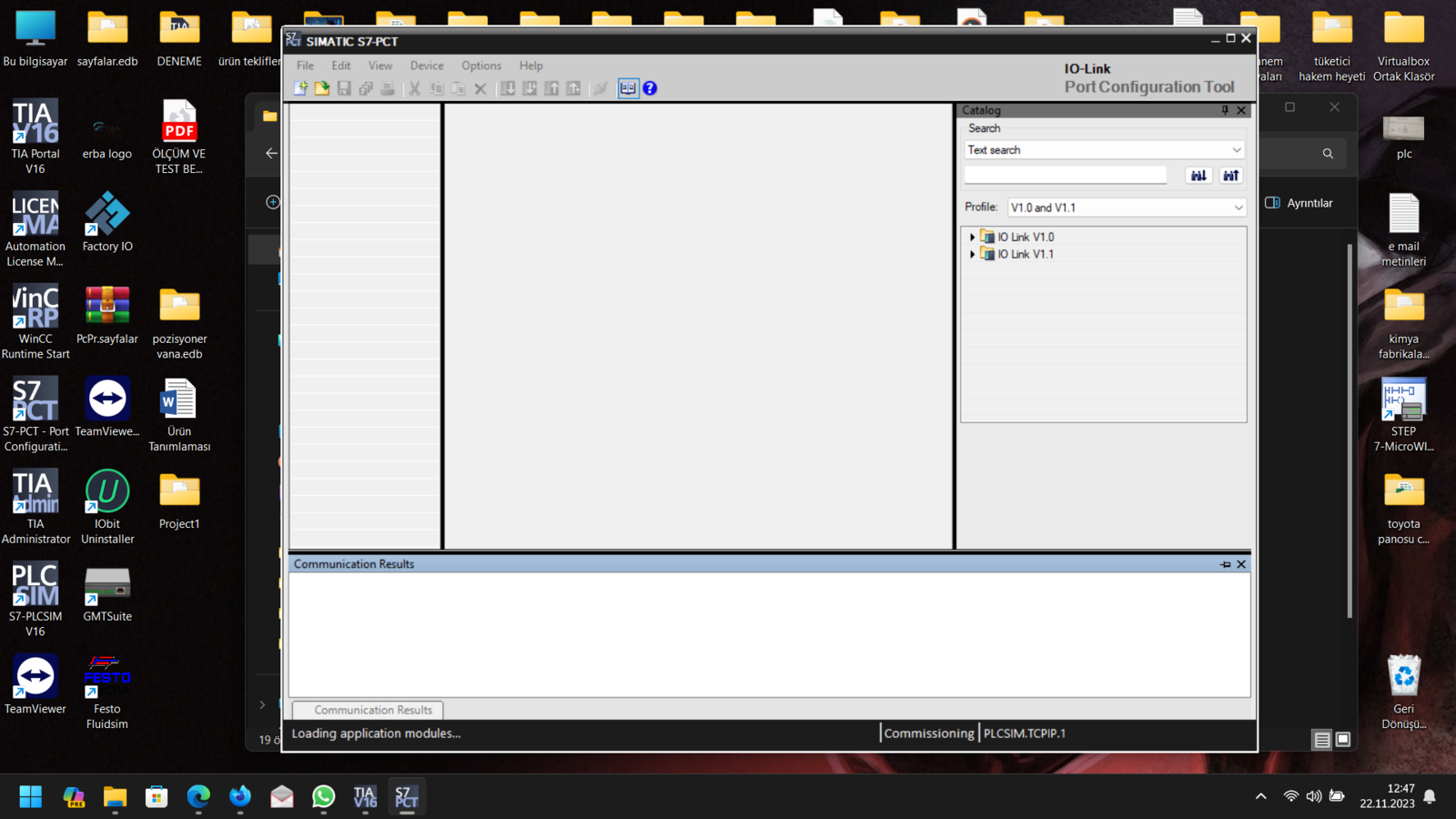Click the Print toolbar icon
Screen dimensions: 1456x819
pos(388,88)
